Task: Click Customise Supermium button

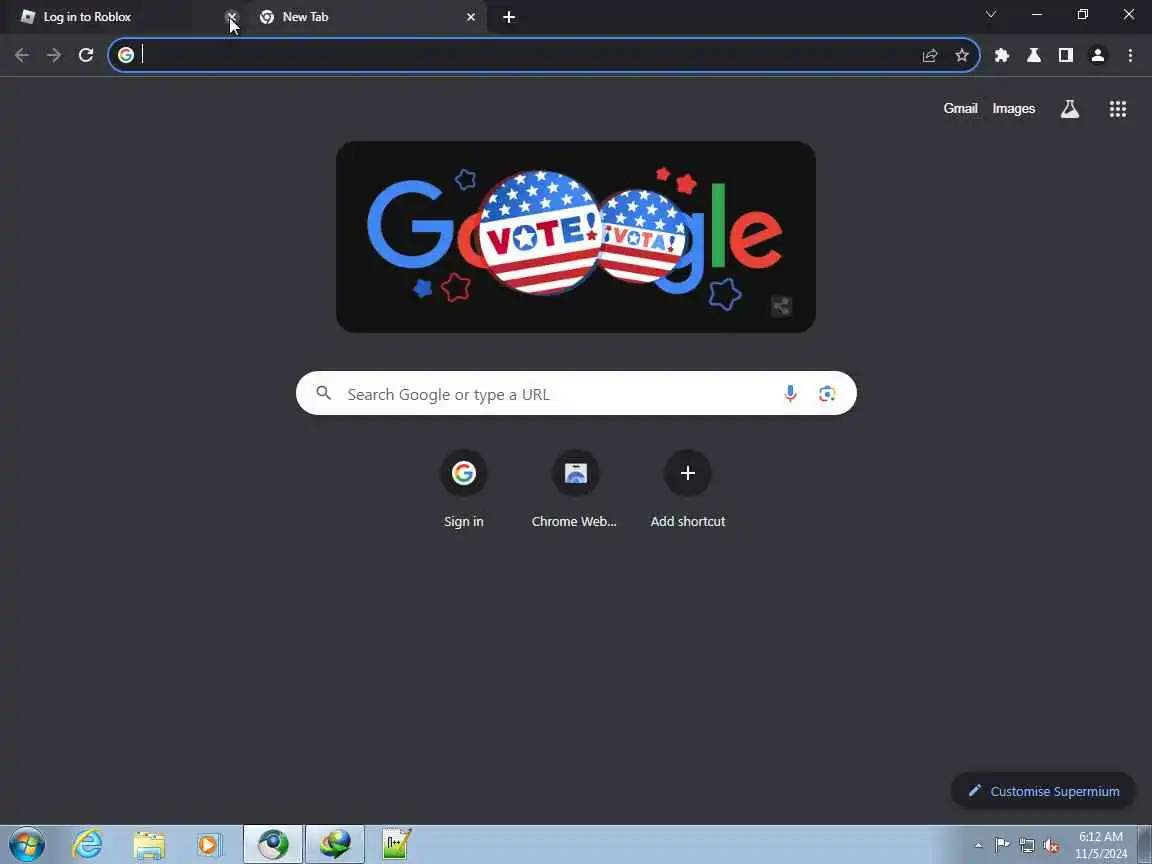Action: click(1043, 791)
